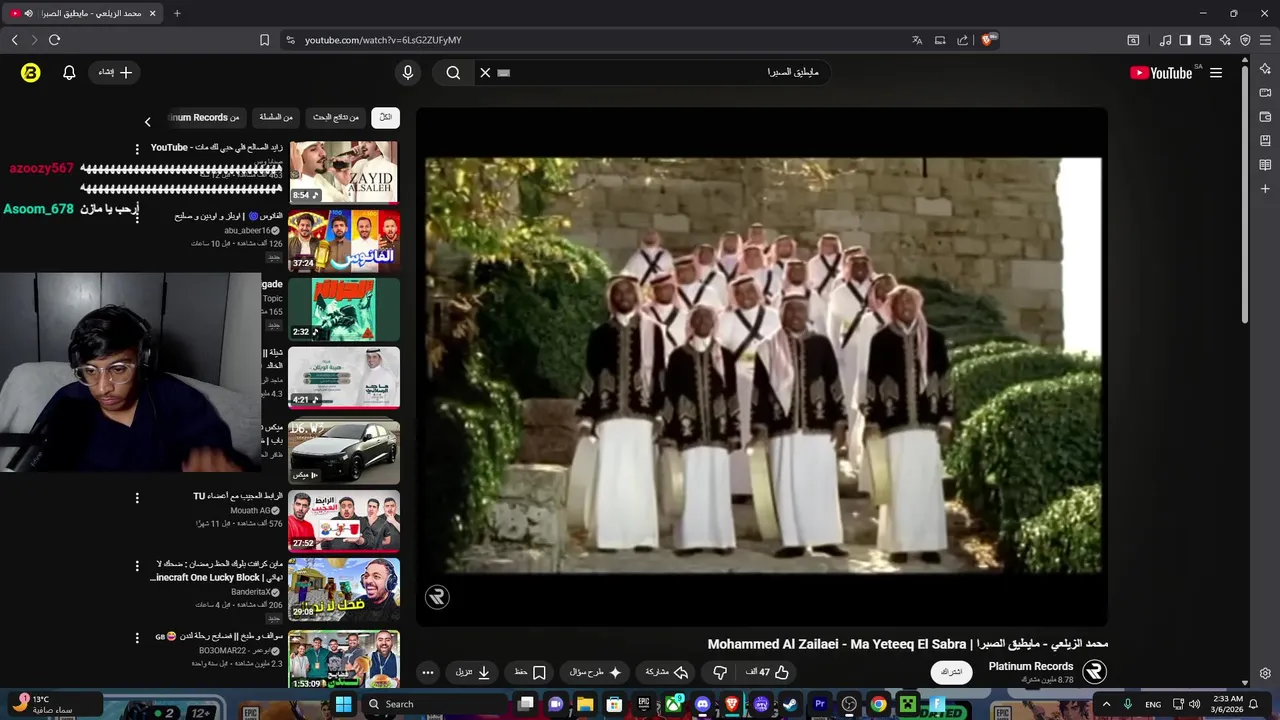Open Brave Wallet from the toolbar

tap(1205, 40)
